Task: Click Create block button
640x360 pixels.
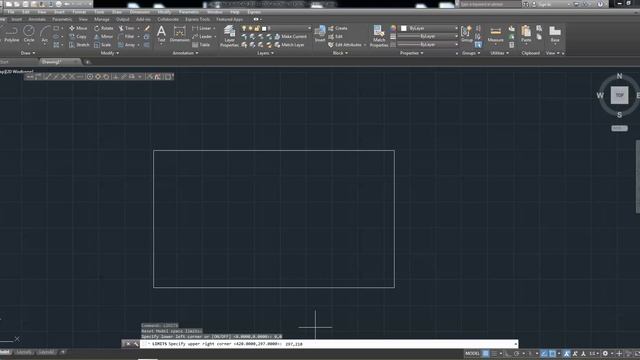Action: point(338,28)
